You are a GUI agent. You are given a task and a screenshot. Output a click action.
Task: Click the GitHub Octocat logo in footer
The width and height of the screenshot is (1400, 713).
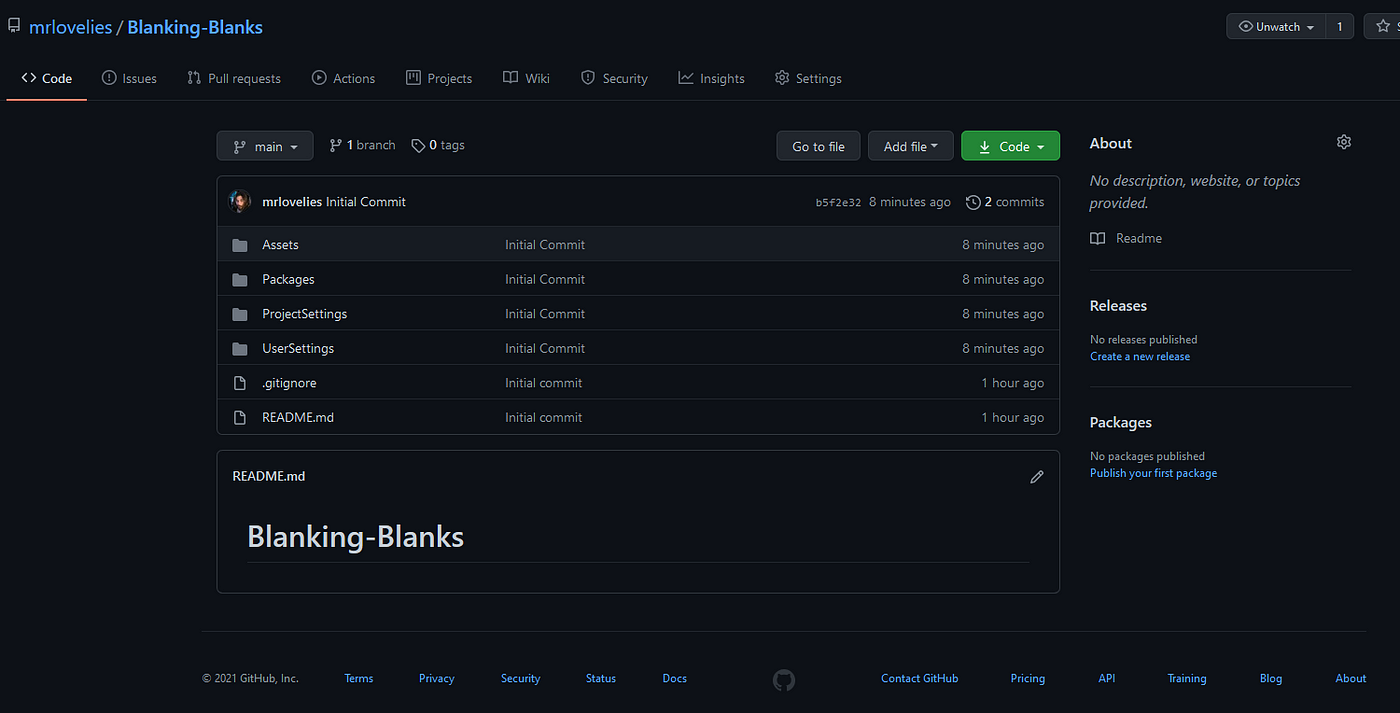784,680
